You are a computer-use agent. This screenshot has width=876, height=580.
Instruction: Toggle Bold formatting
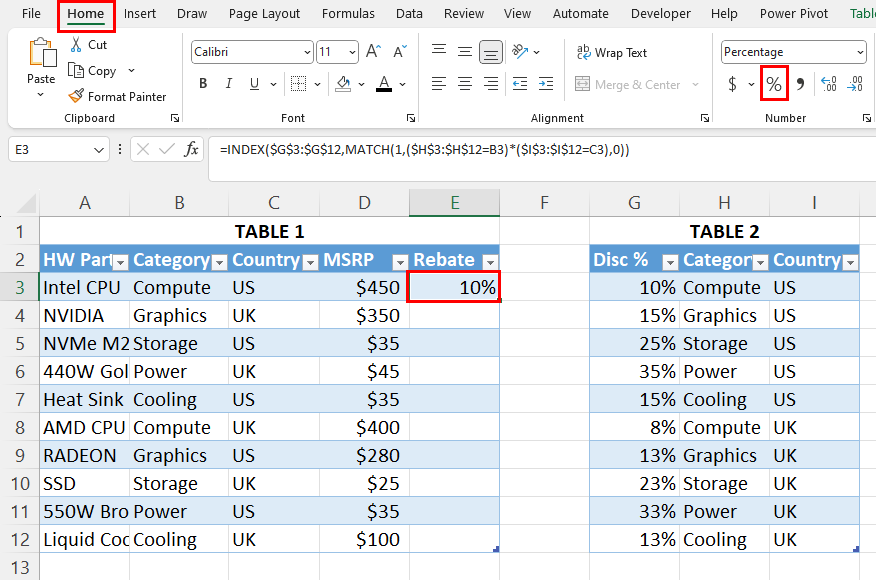(x=203, y=84)
